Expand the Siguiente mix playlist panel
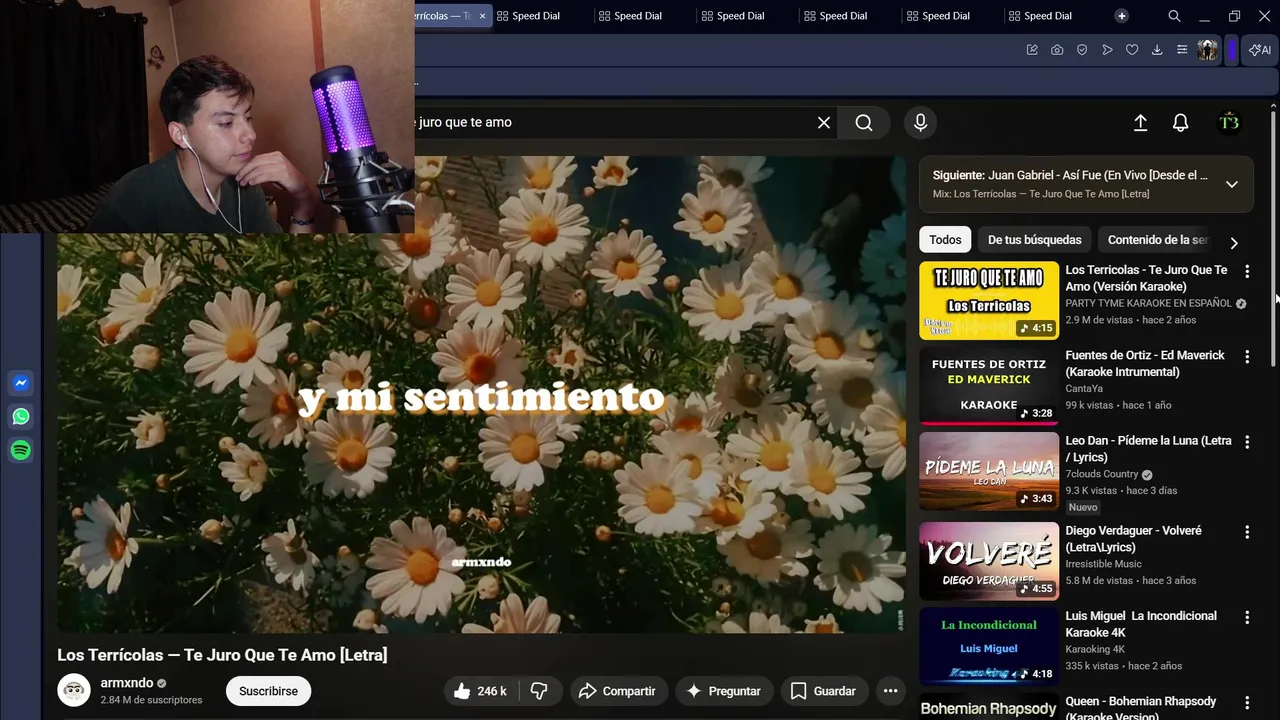This screenshot has height=720, width=1280. click(1232, 184)
